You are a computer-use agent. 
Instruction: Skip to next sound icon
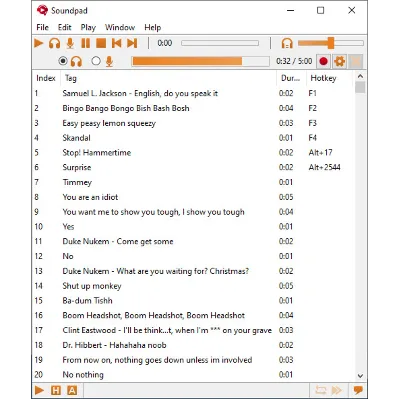132,43
